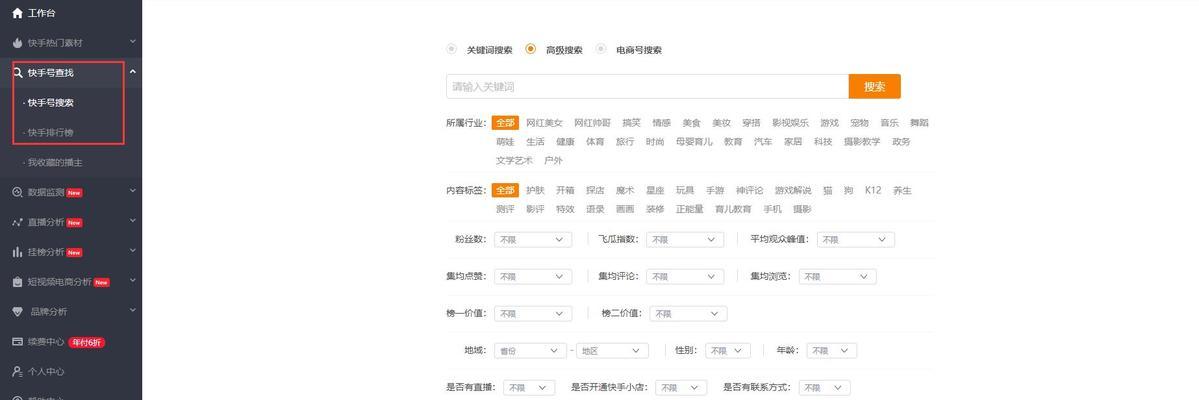Choose the 探店 content tag
Viewport: 1199px width, 400px height.
(x=595, y=190)
